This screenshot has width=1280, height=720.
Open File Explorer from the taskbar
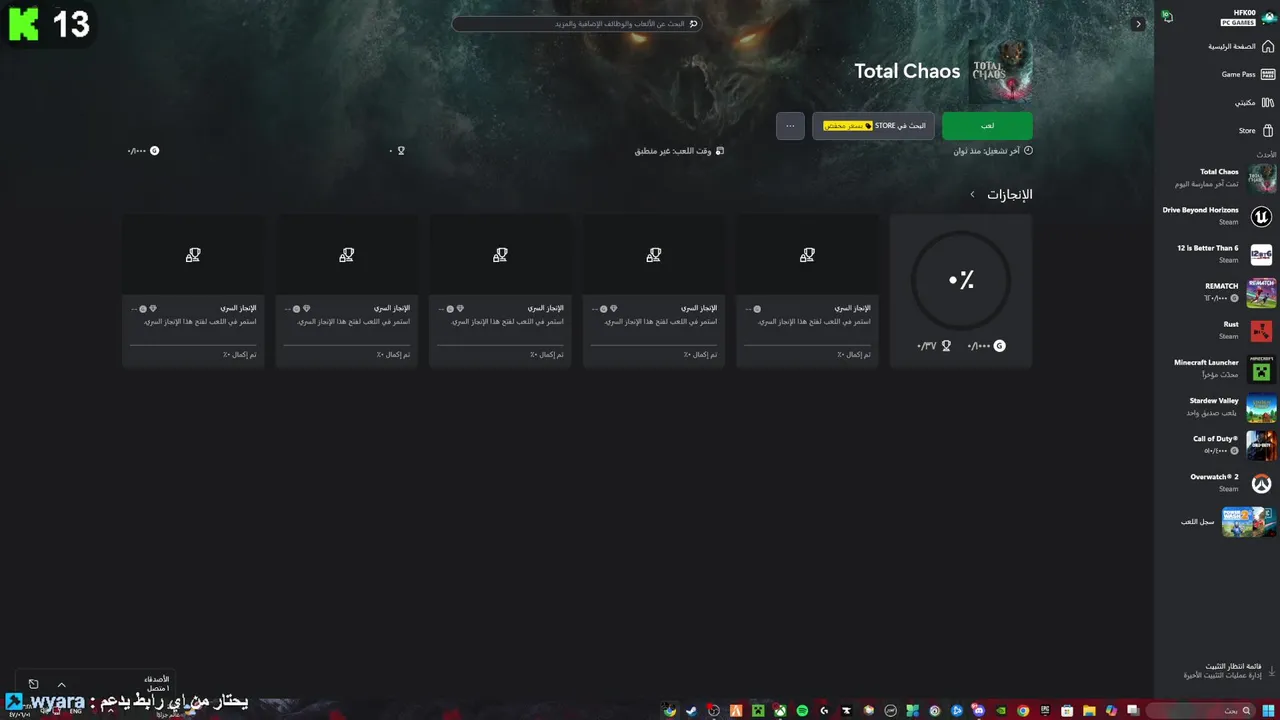click(x=1089, y=710)
